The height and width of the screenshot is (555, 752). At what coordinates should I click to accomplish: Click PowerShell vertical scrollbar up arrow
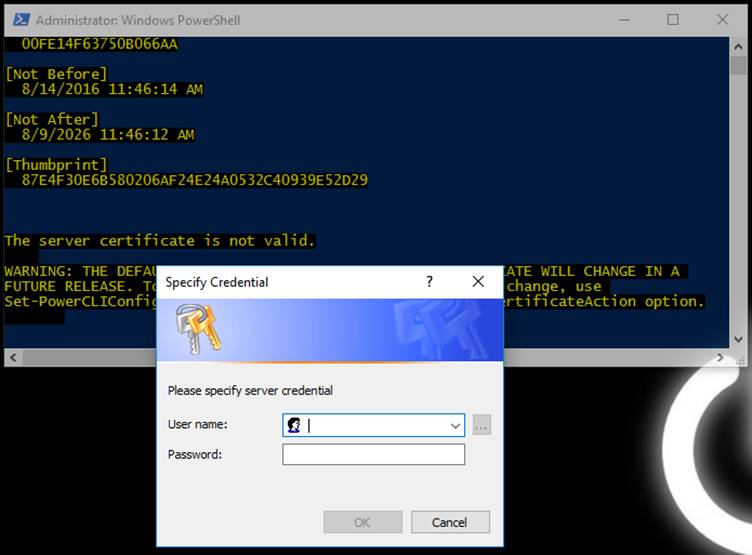click(738, 47)
